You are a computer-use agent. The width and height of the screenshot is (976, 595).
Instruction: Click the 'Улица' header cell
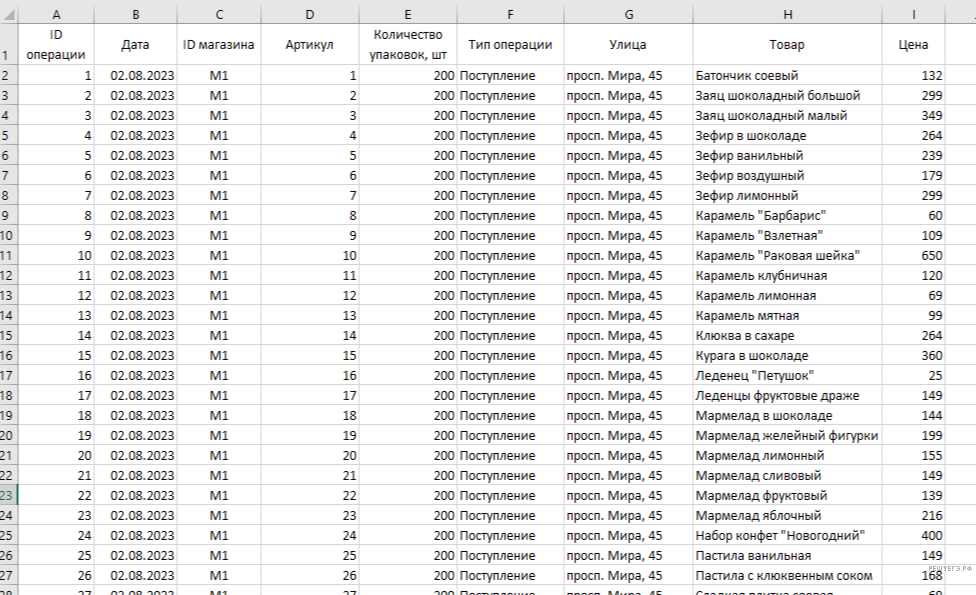pos(627,45)
